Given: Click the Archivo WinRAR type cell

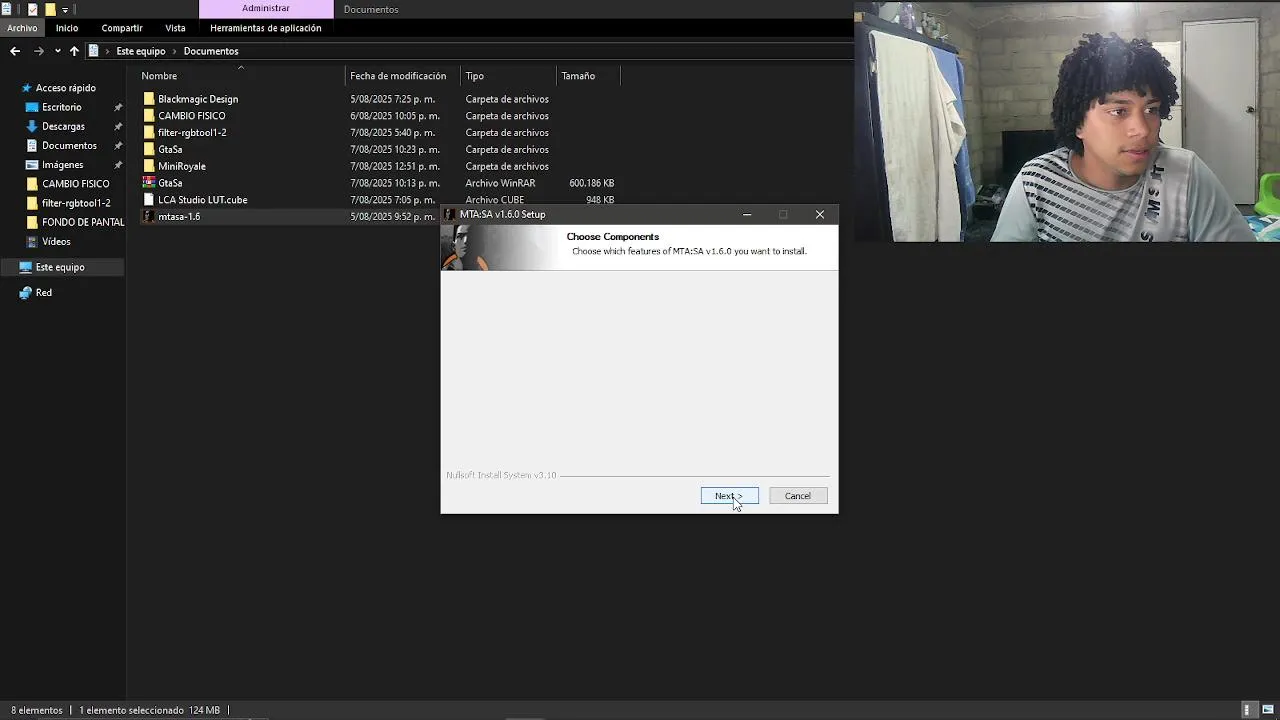Looking at the screenshot, I should pos(500,183).
